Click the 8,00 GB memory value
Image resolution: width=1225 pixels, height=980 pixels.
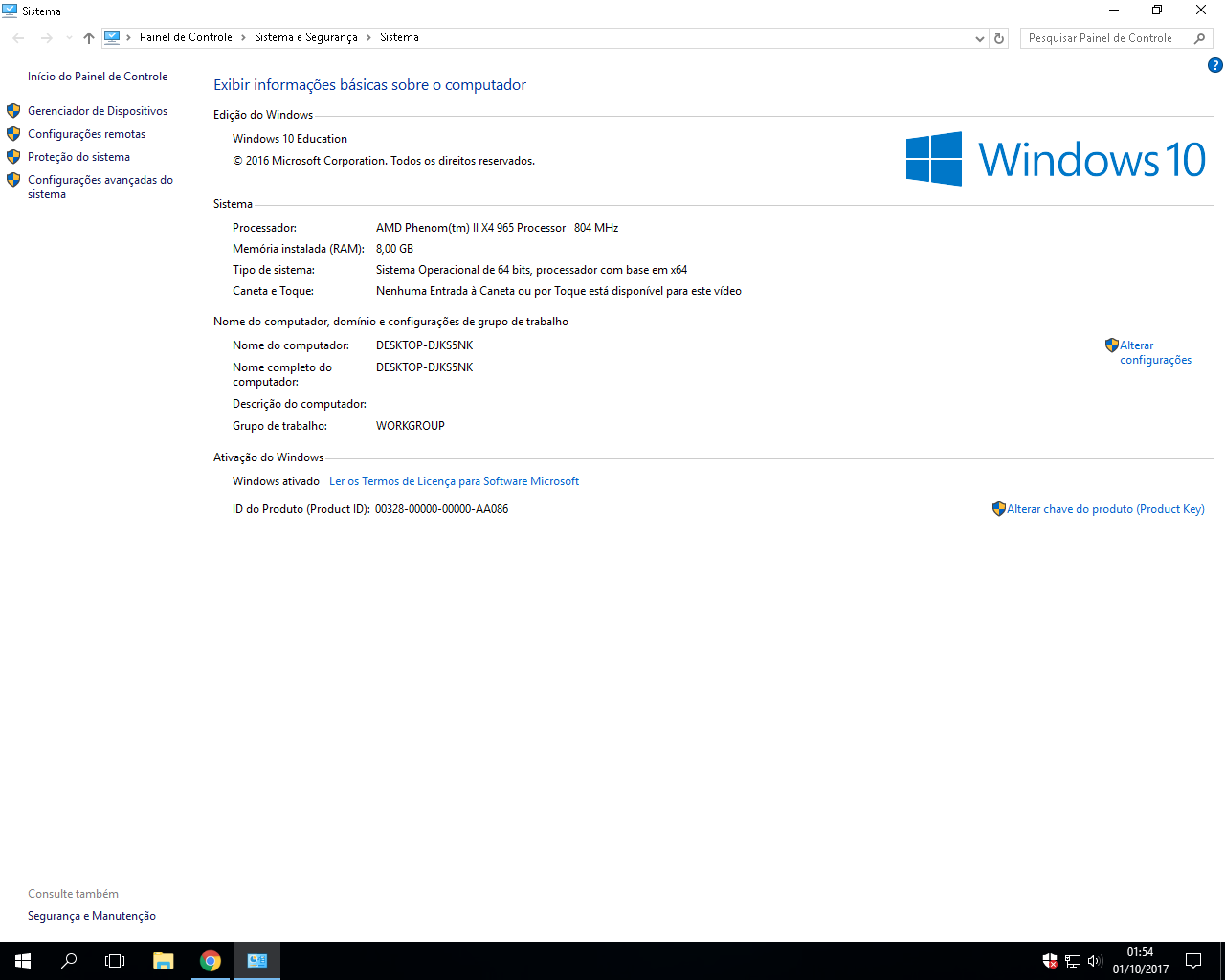click(x=394, y=249)
